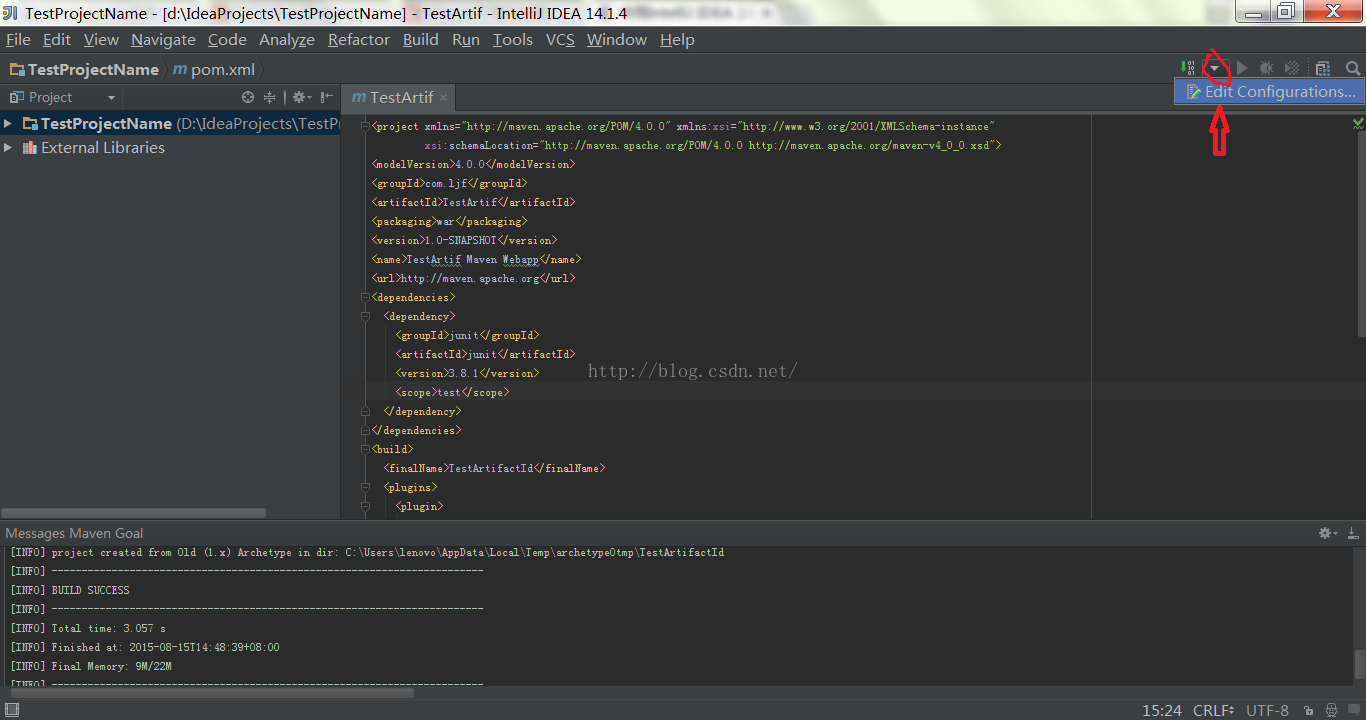Viewport: 1366px width, 720px height.
Task: Click the green inspection status checkmark
Action: (1358, 123)
